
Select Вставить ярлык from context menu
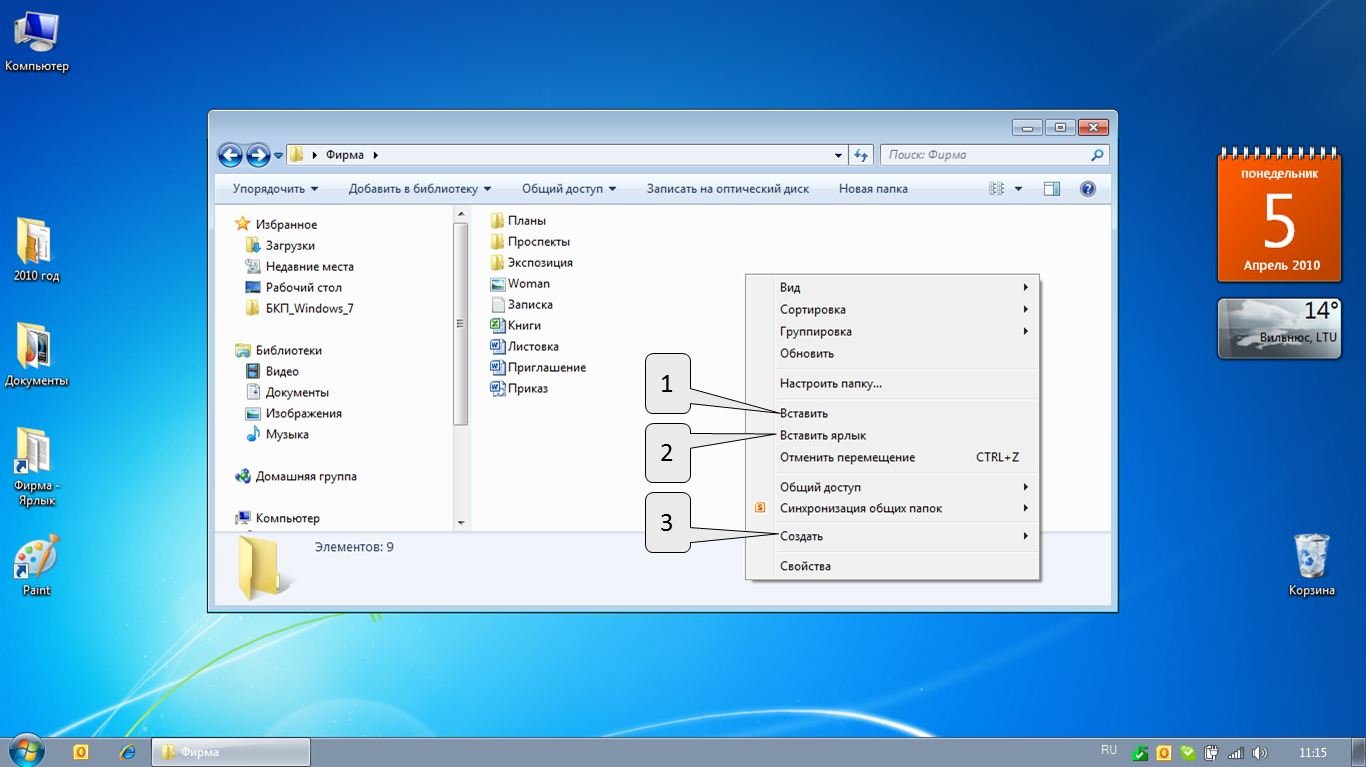823,435
